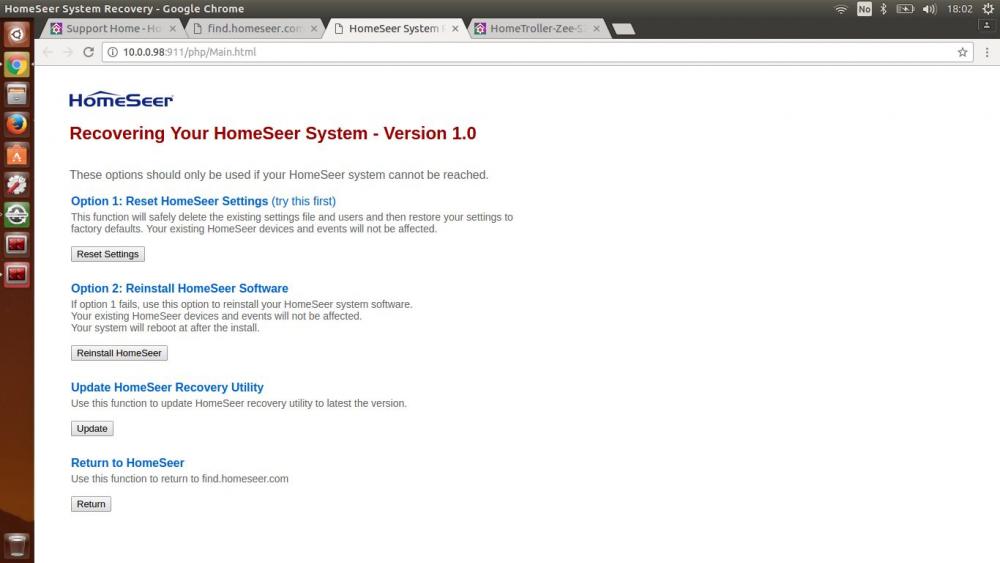Open the Ubuntu Dash search icon

17,35
